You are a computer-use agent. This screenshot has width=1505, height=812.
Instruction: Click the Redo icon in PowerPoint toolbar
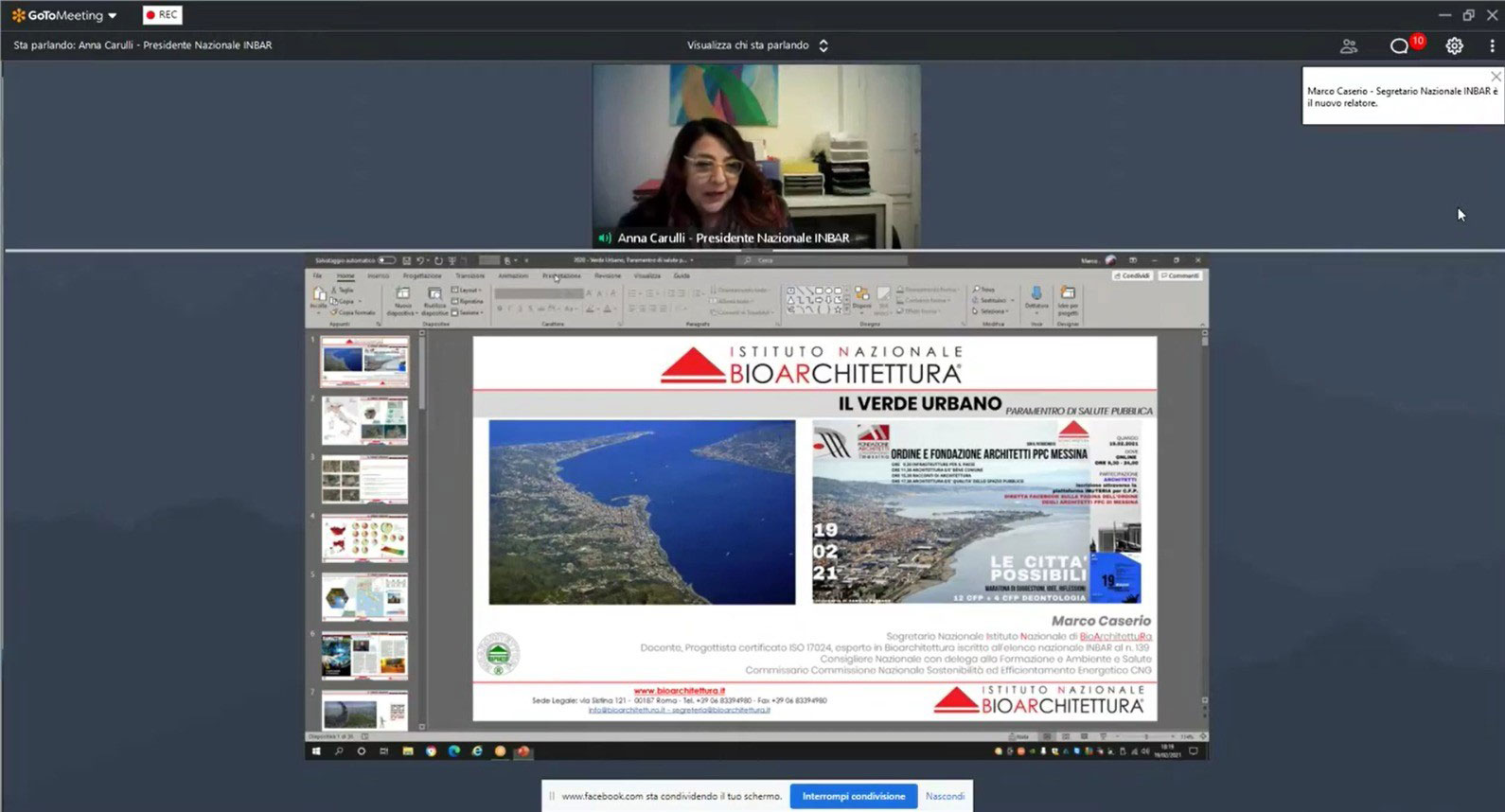(438, 260)
